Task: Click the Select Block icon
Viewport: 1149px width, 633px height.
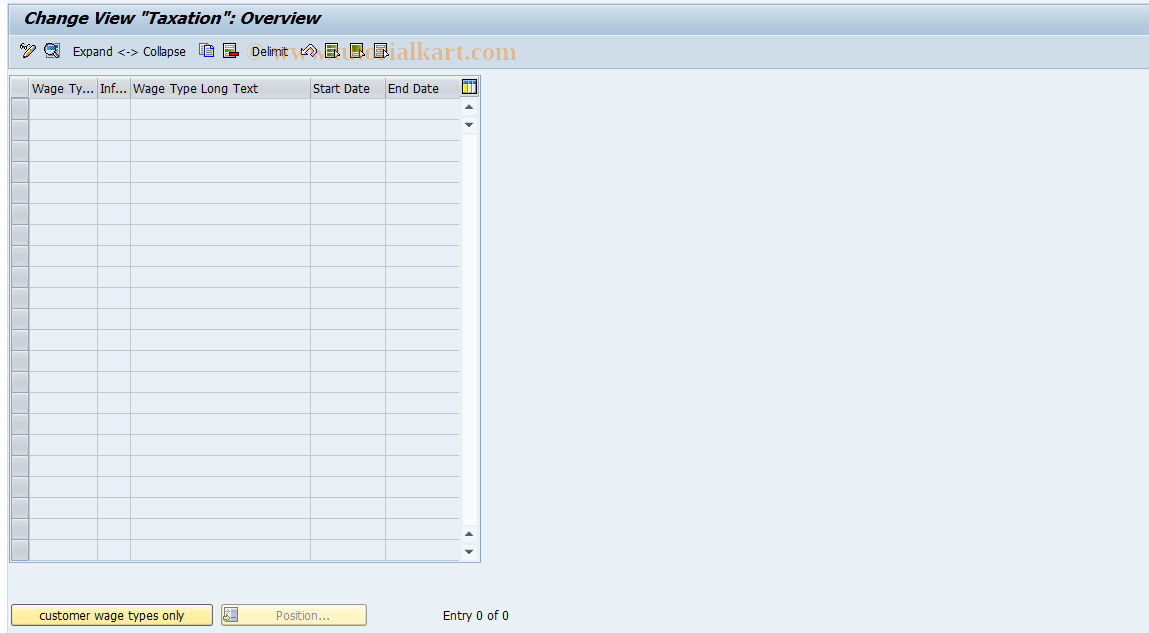Action: 357,51
